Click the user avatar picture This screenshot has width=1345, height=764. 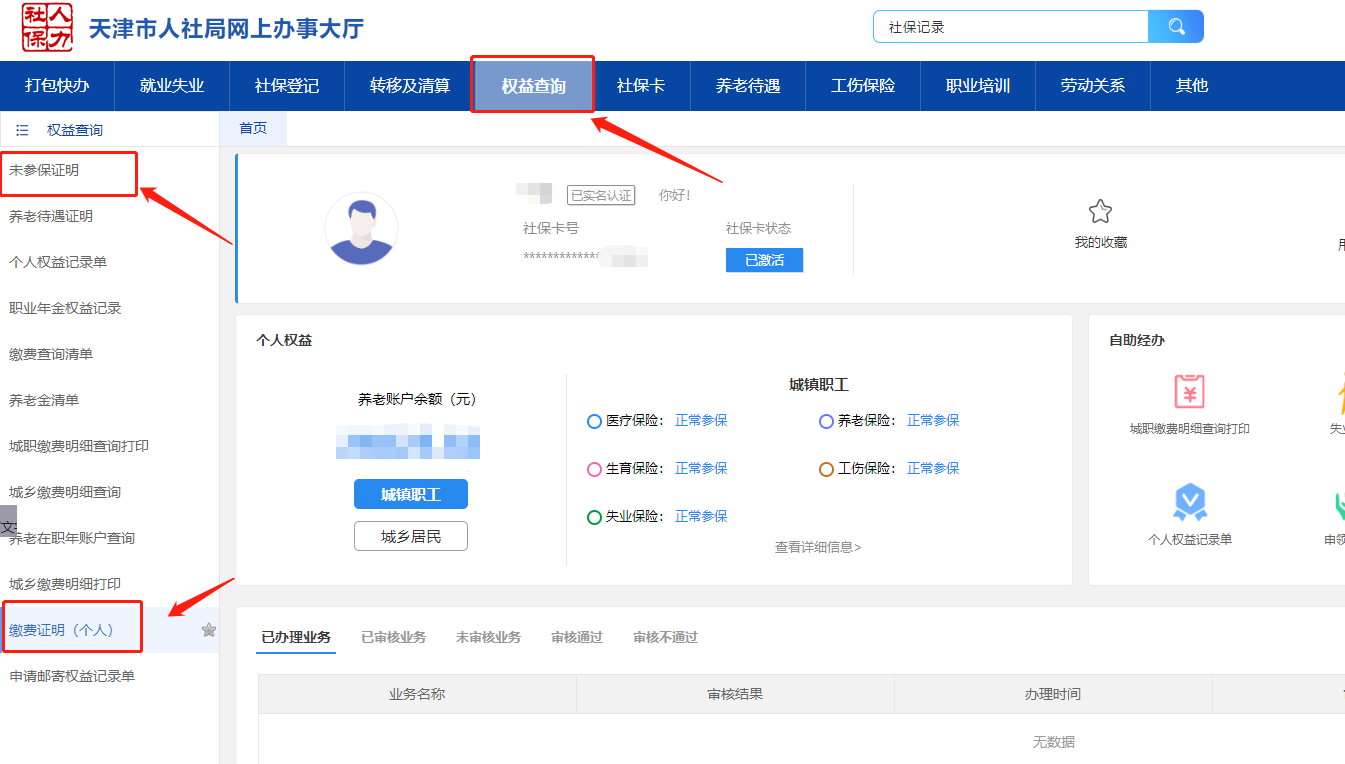[361, 229]
